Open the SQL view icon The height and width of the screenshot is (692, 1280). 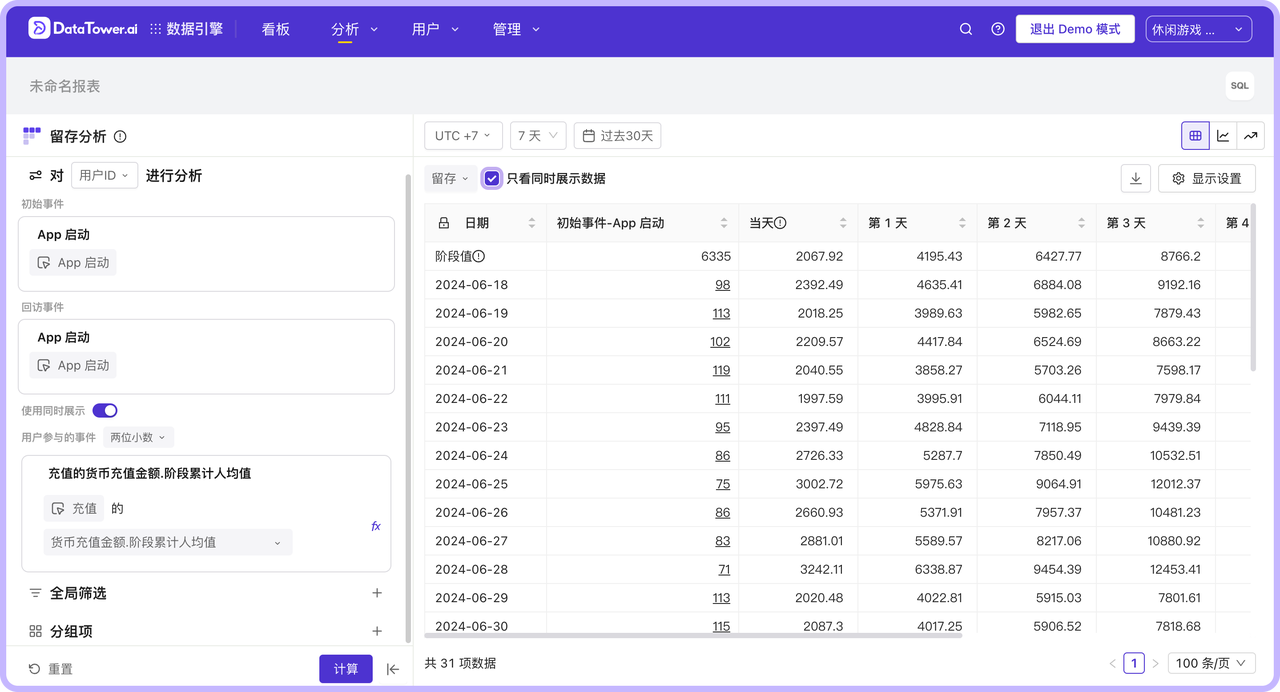pos(1239,86)
